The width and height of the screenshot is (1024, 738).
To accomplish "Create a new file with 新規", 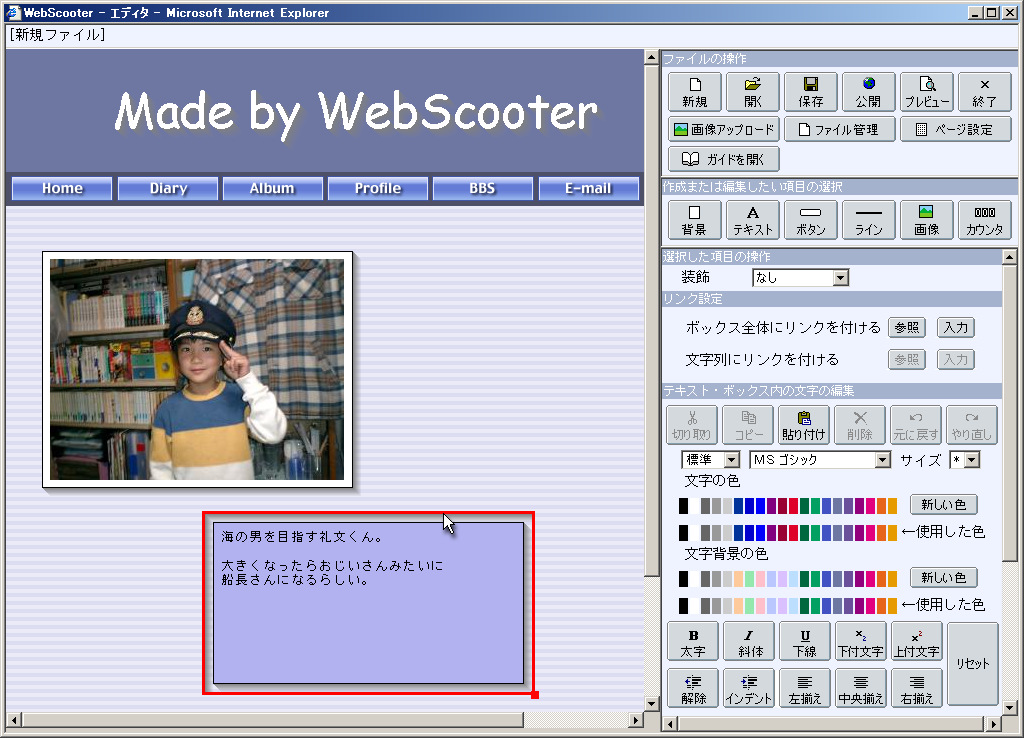I will (695, 92).
